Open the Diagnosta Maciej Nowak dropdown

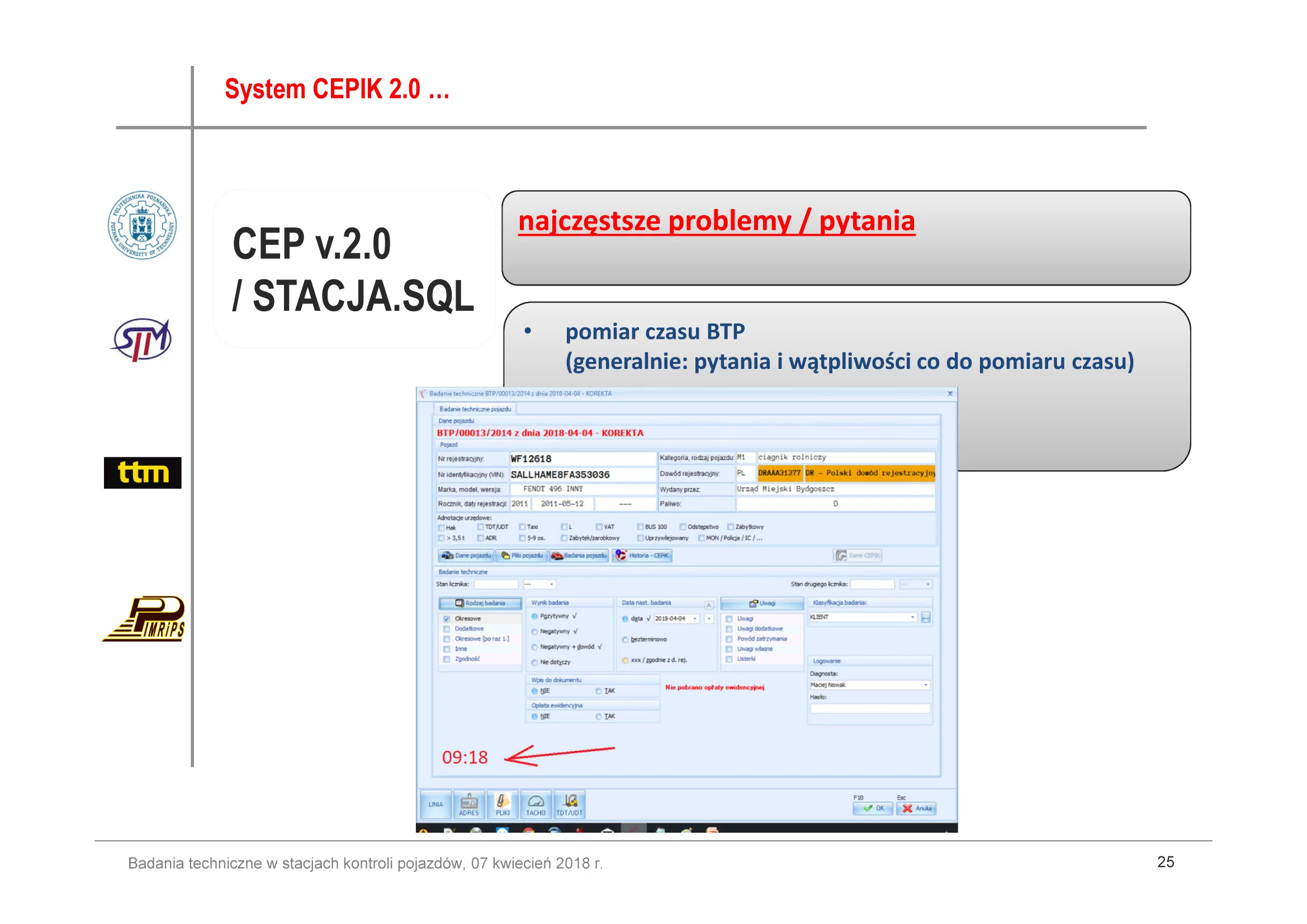(x=925, y=685)
